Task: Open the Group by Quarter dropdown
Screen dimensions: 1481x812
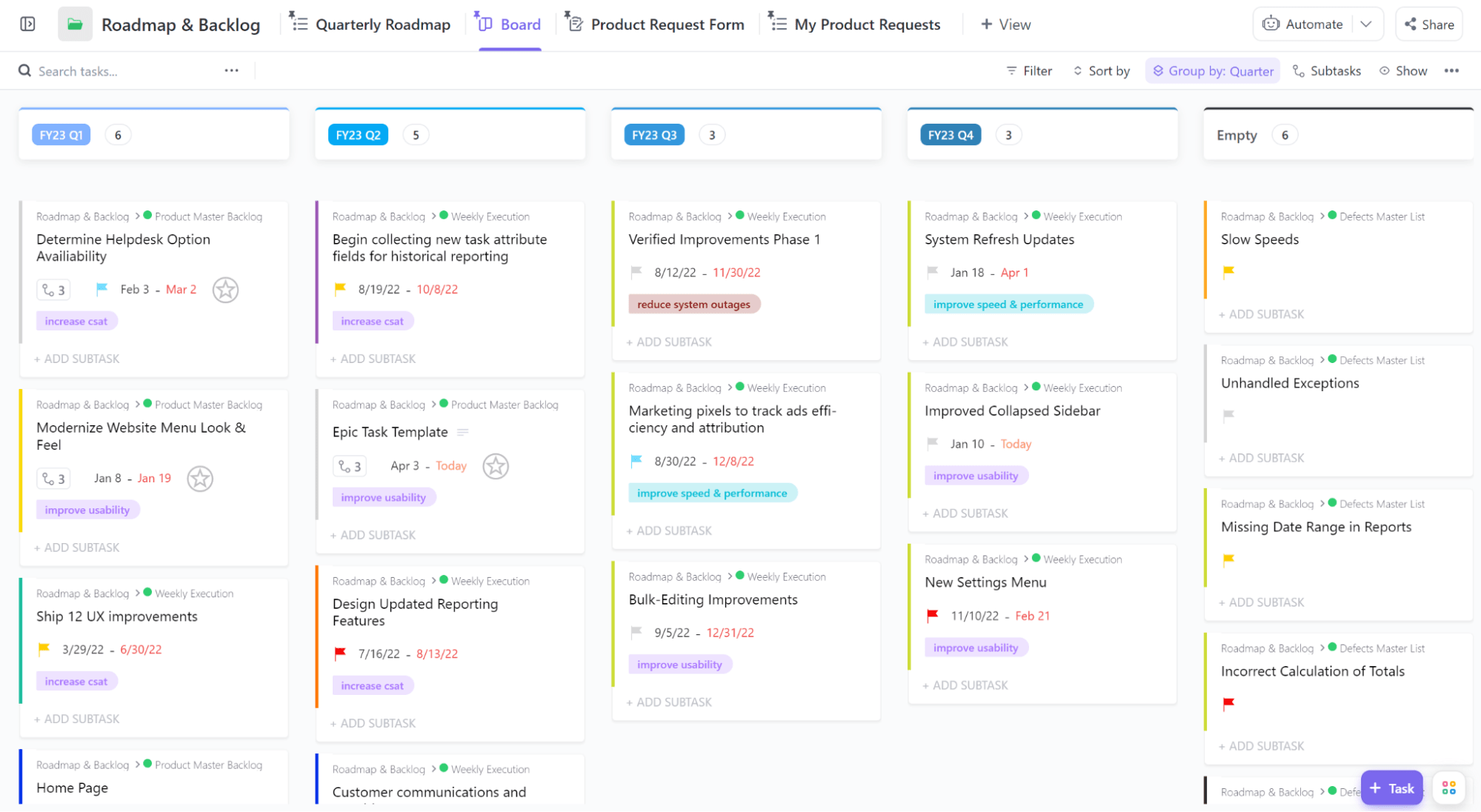Action: tap(1212, 70)
